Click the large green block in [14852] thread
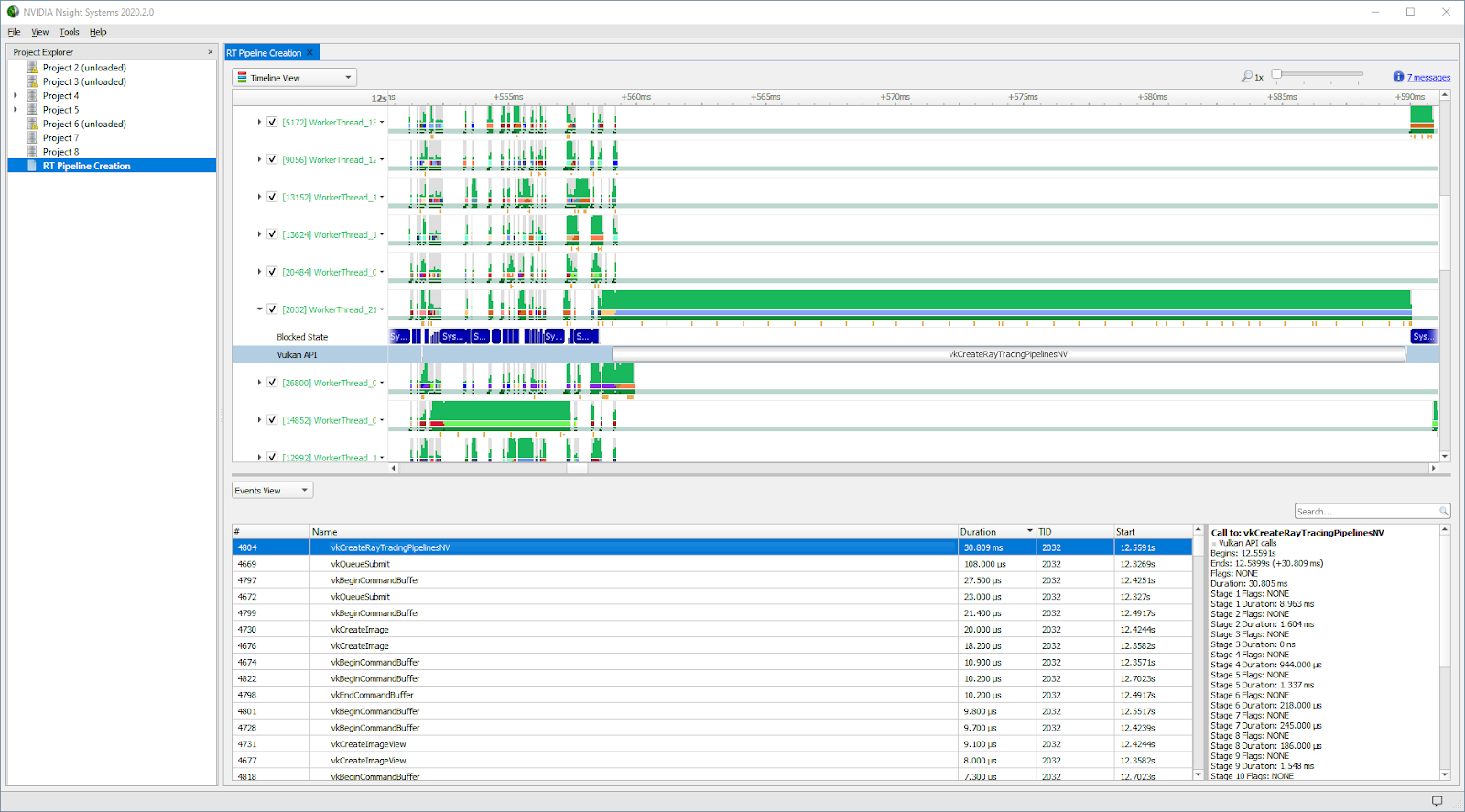This screenshot has width=1465, height=812. point(500,412)
